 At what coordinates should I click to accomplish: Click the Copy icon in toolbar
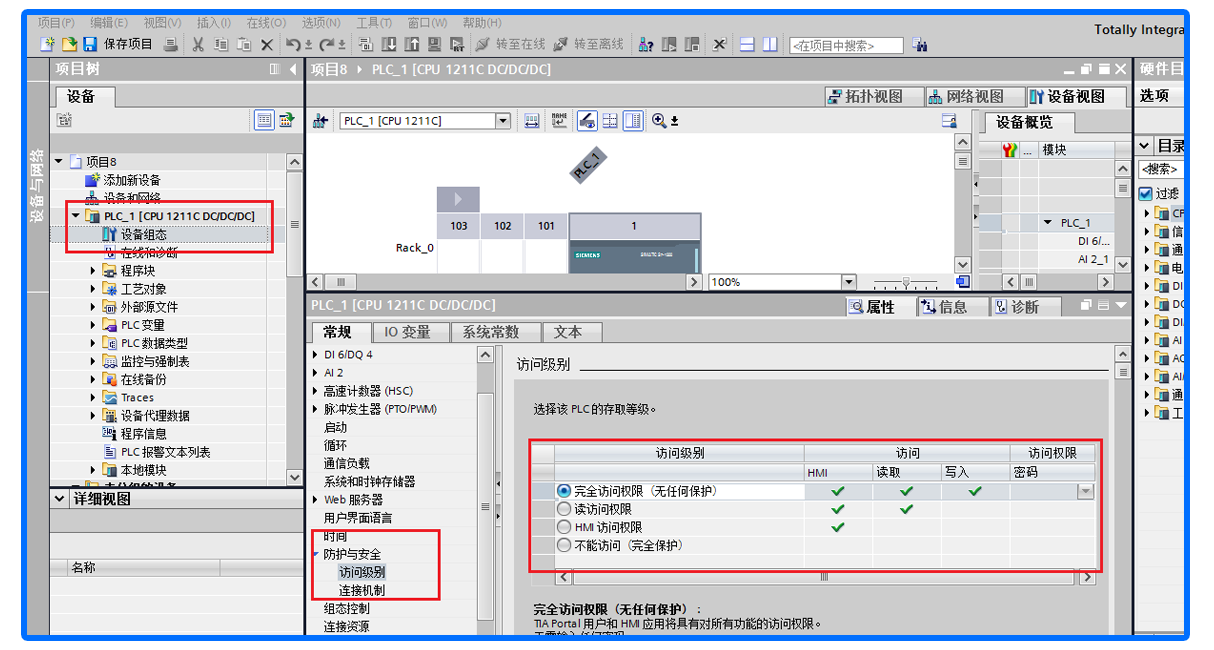221,44
